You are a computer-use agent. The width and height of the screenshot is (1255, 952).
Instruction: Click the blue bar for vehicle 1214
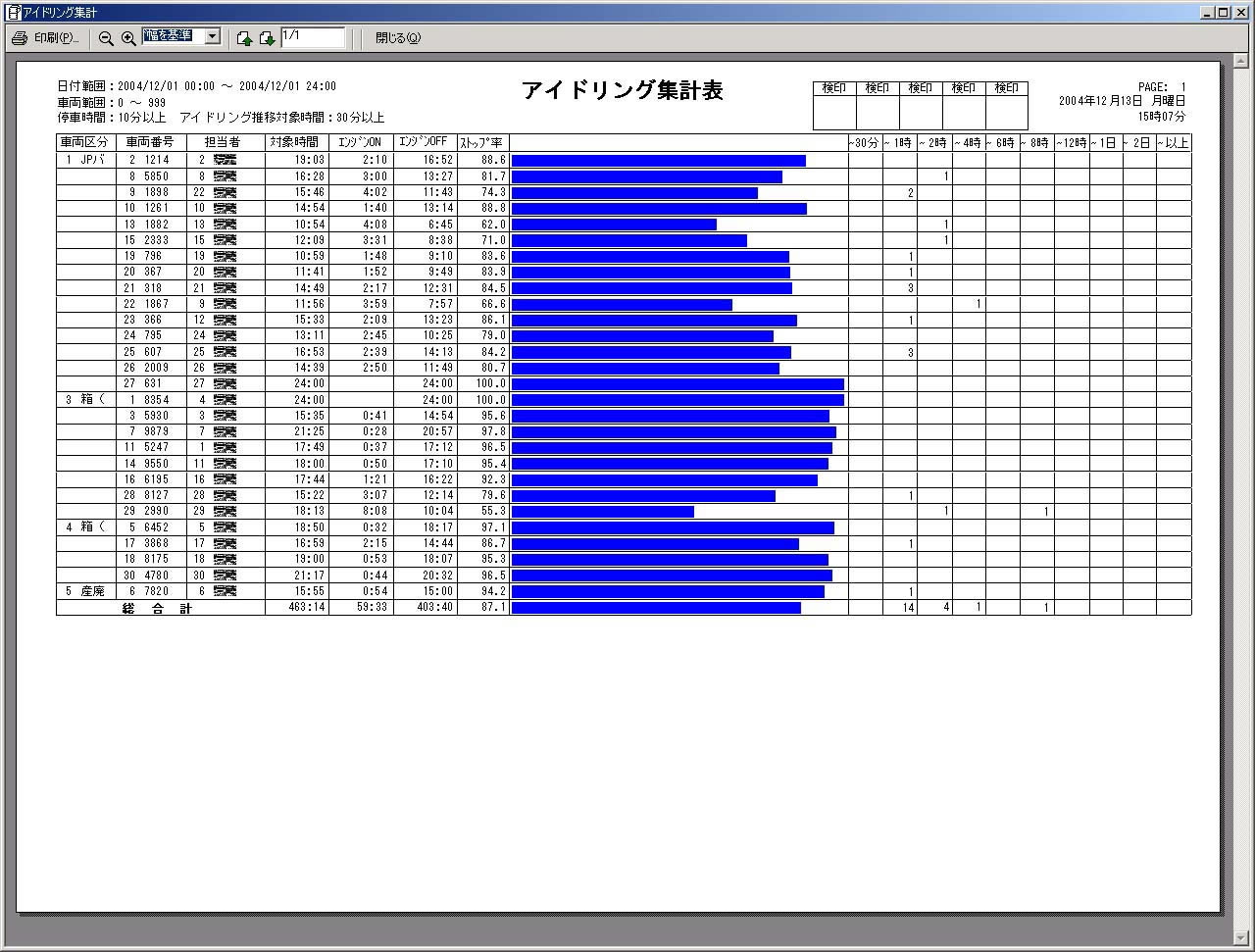click(658, 161)
